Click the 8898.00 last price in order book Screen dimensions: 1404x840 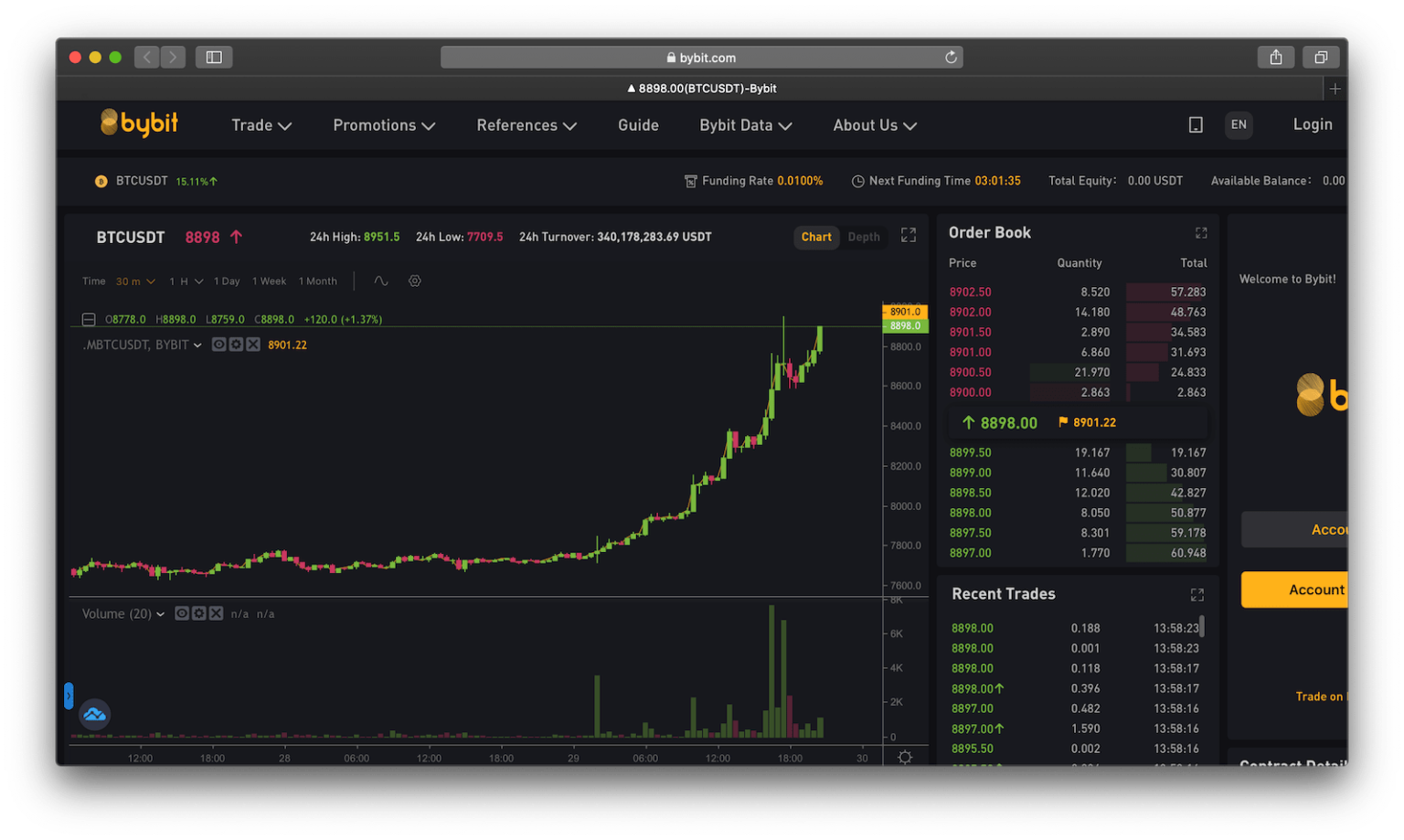(x=999, y=422)
